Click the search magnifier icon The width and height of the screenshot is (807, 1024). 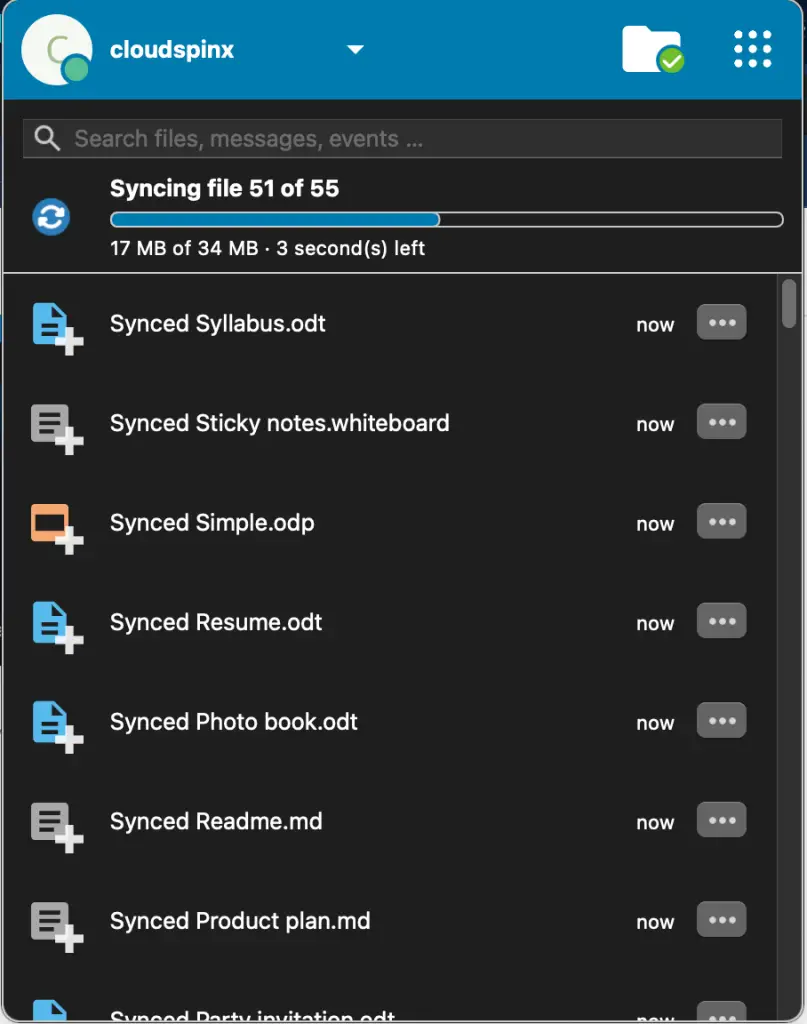pos(46,138)
